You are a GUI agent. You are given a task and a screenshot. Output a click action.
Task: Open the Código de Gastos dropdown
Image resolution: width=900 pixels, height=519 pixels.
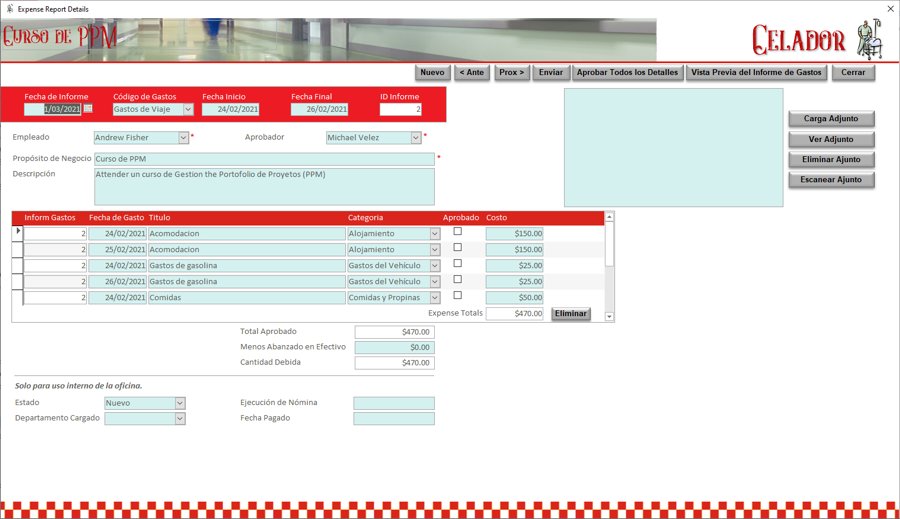click(x=188, y=109)
